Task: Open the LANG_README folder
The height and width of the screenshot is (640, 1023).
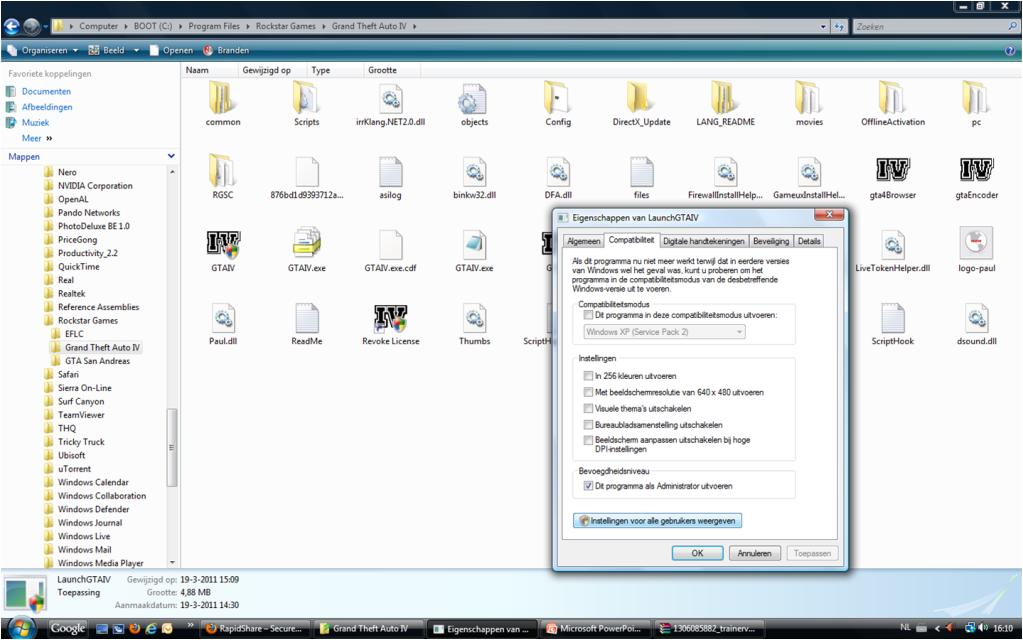Action: point(725,99)
